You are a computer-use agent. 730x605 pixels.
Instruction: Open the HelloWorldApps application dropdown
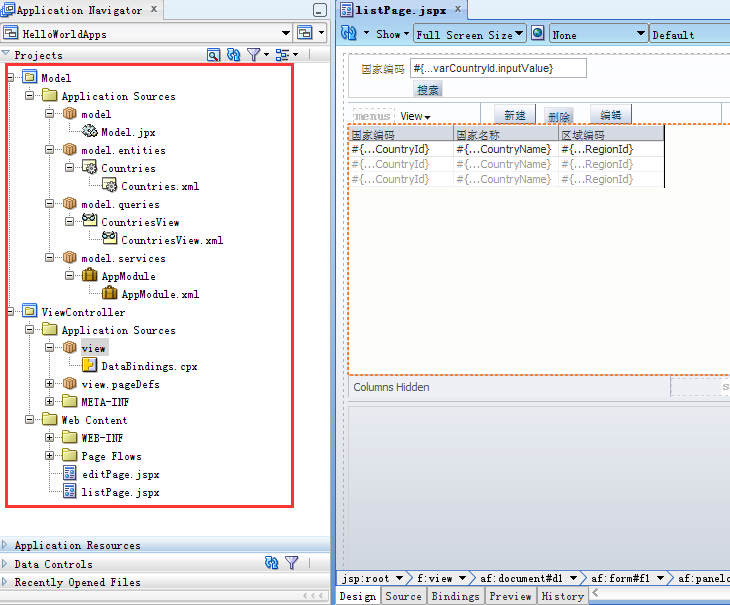(286, 33)
